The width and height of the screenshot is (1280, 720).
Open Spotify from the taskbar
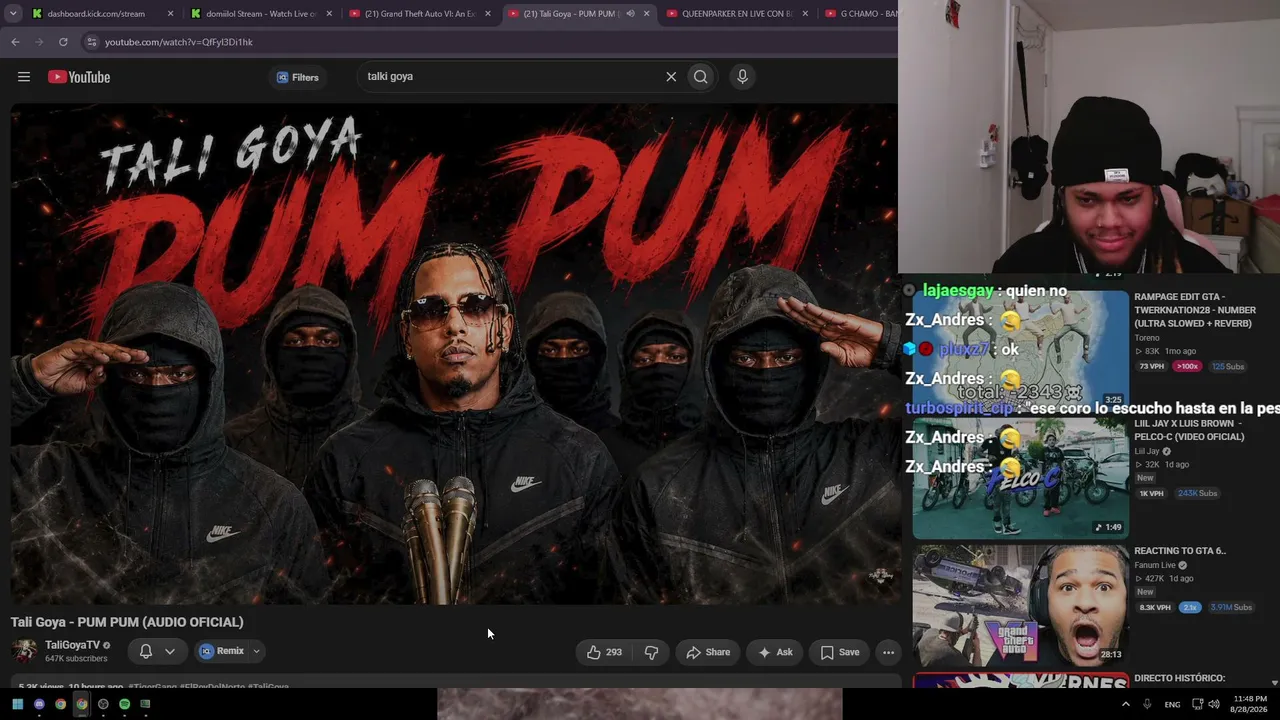click(x=124, y=704)
